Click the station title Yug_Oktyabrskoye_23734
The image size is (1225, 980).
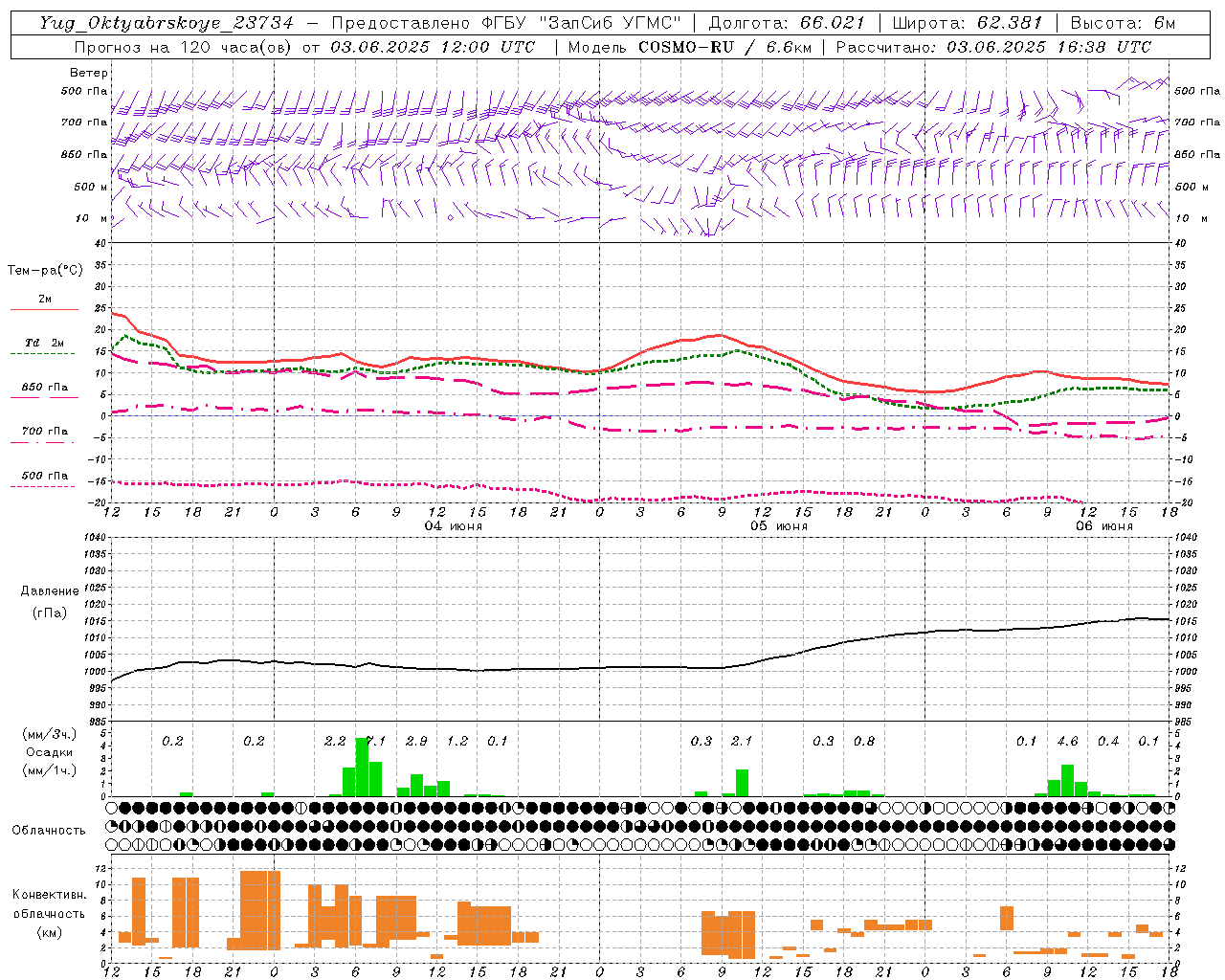pyautogui.click(x=167, y=23)
